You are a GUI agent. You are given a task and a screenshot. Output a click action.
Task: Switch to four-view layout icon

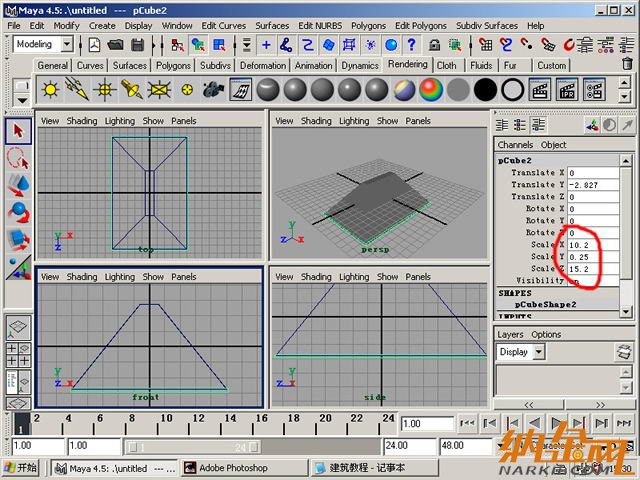[18, 353]
